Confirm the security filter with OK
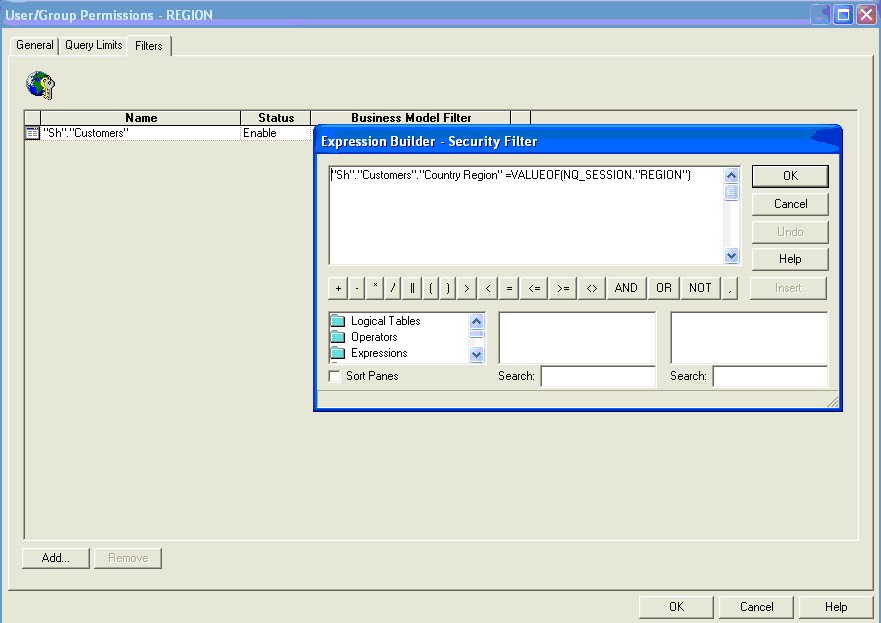The height and width of the screenshot is (623, 881). coord(789,175)
